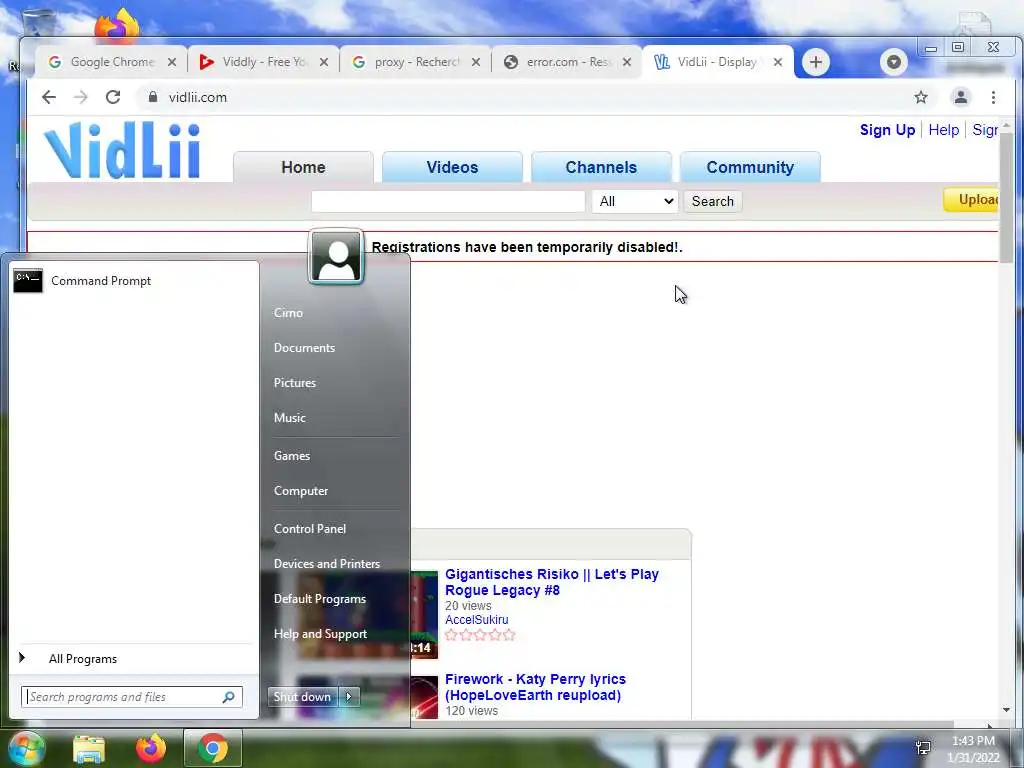Viewport: 1024px width, 768px height.
Task: Go back with the Chrome back arrow
Action: (49, 97)
